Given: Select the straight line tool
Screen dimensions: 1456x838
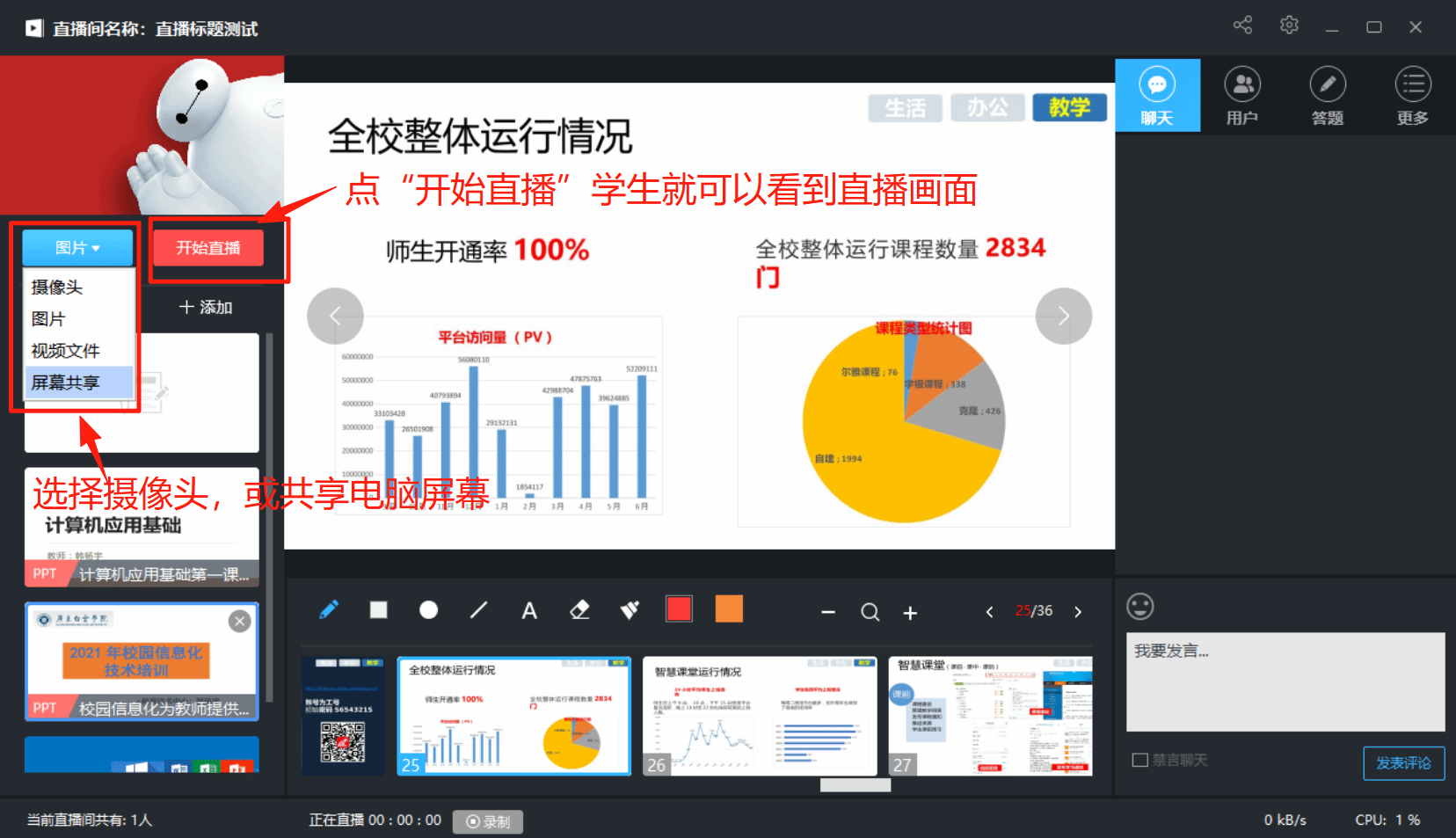Looking at the screenshot, I should coord(478,610).
